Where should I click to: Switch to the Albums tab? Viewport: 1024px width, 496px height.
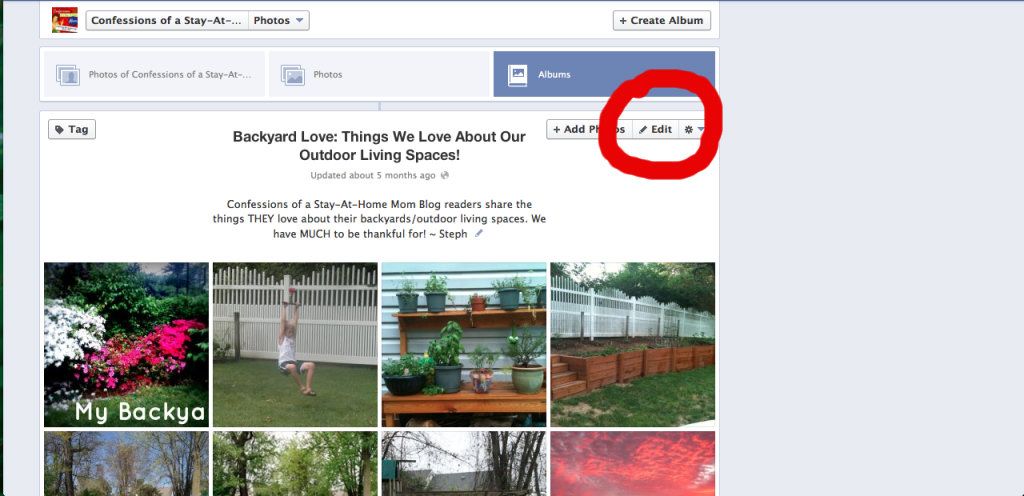[604, 74]
